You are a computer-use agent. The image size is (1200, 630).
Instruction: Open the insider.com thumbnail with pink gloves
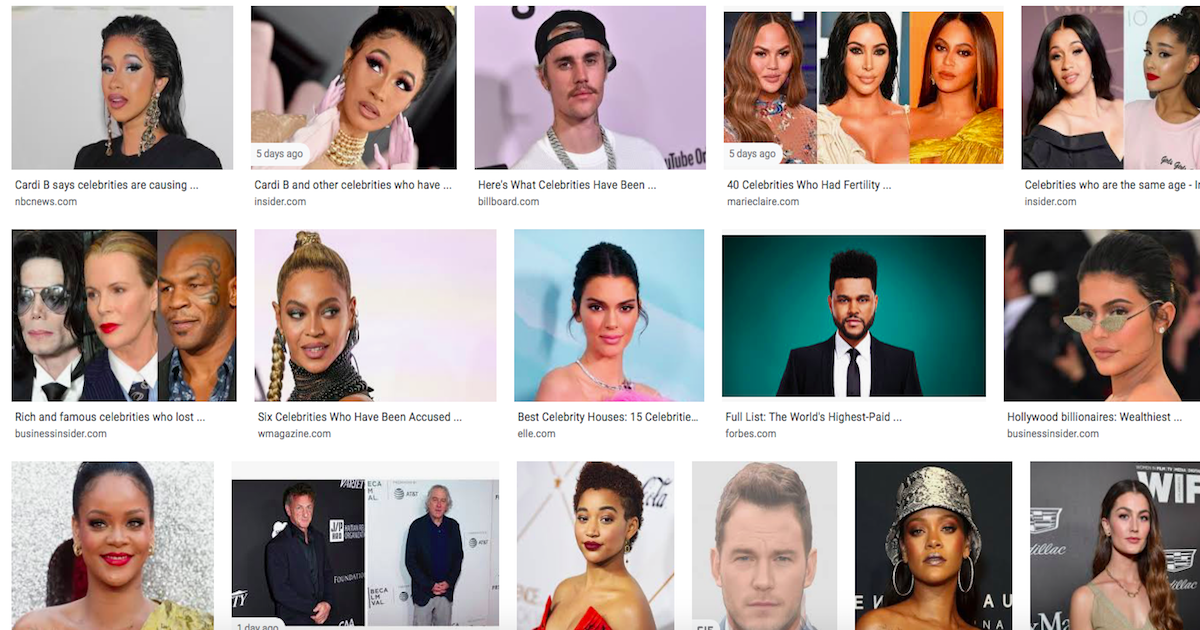tap(353, 88)
